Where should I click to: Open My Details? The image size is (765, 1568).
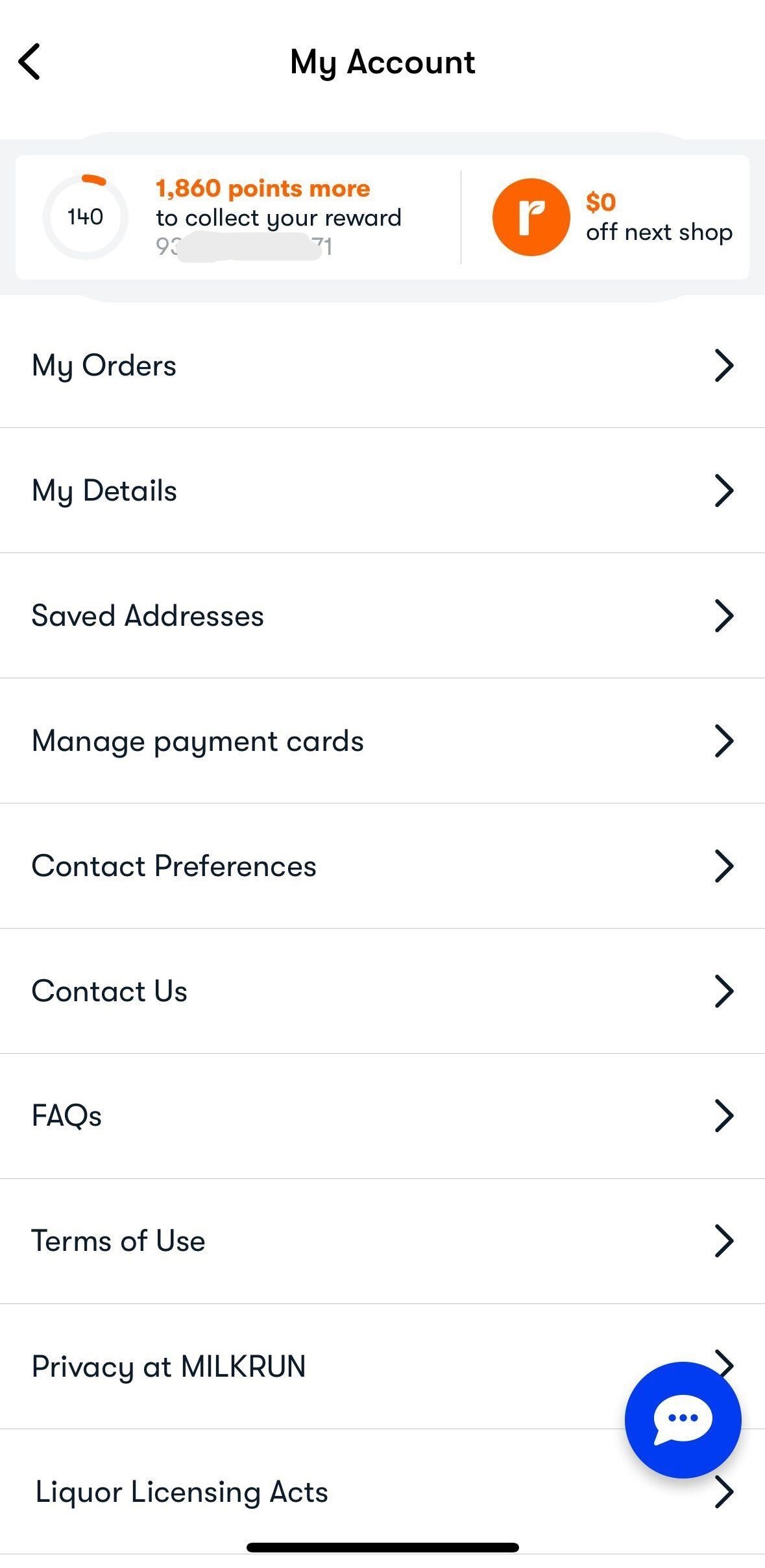click(x=104, y=491)
